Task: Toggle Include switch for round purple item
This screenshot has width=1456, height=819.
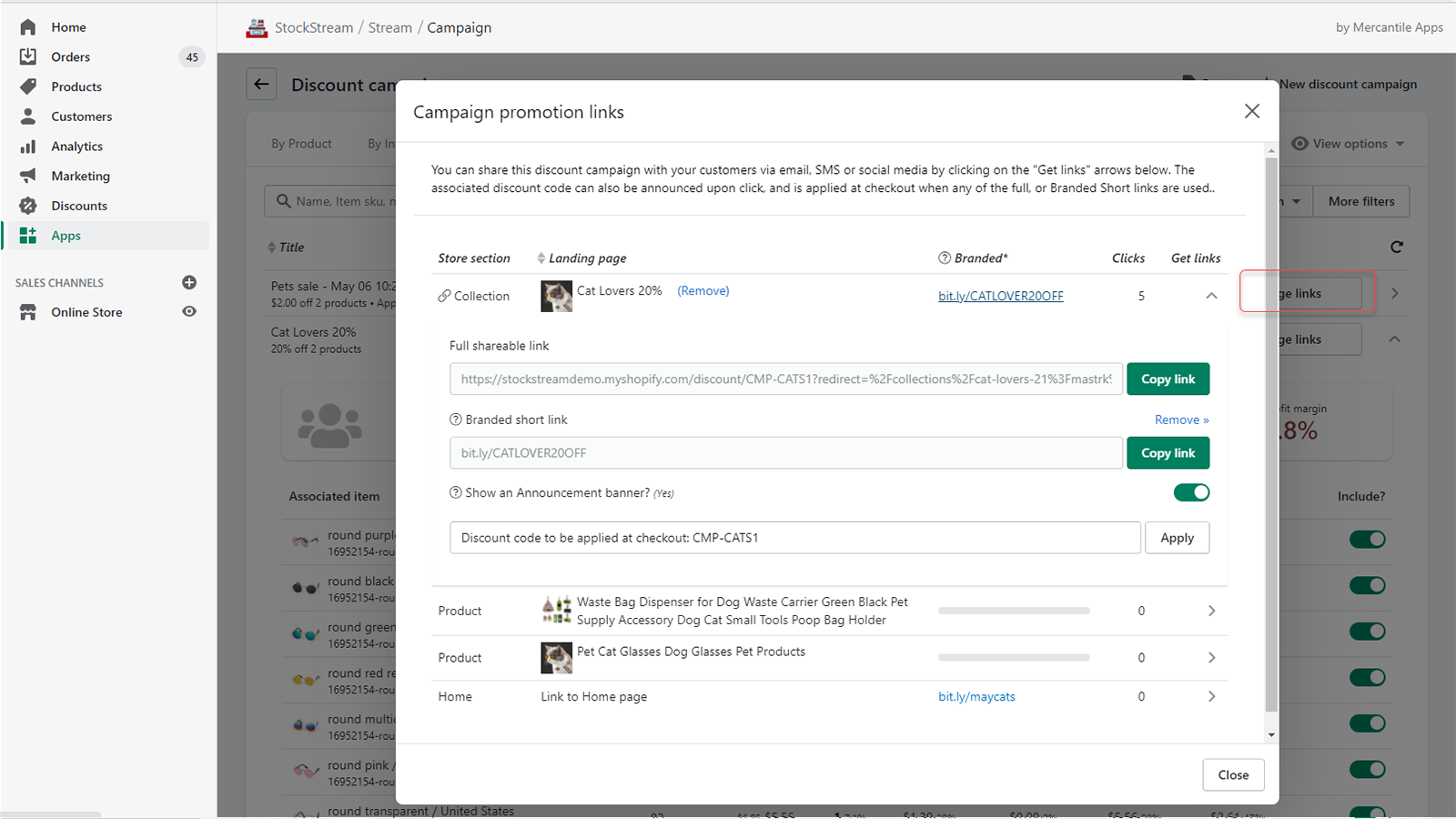Action: pos(1367,540)
